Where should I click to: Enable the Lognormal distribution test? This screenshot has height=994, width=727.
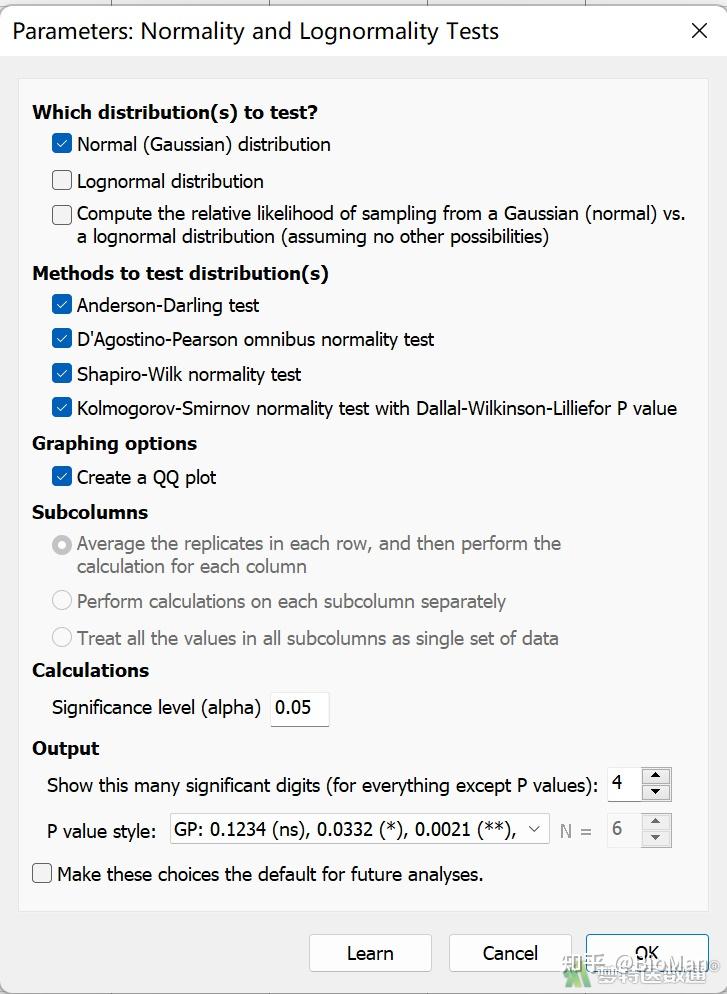62,181
